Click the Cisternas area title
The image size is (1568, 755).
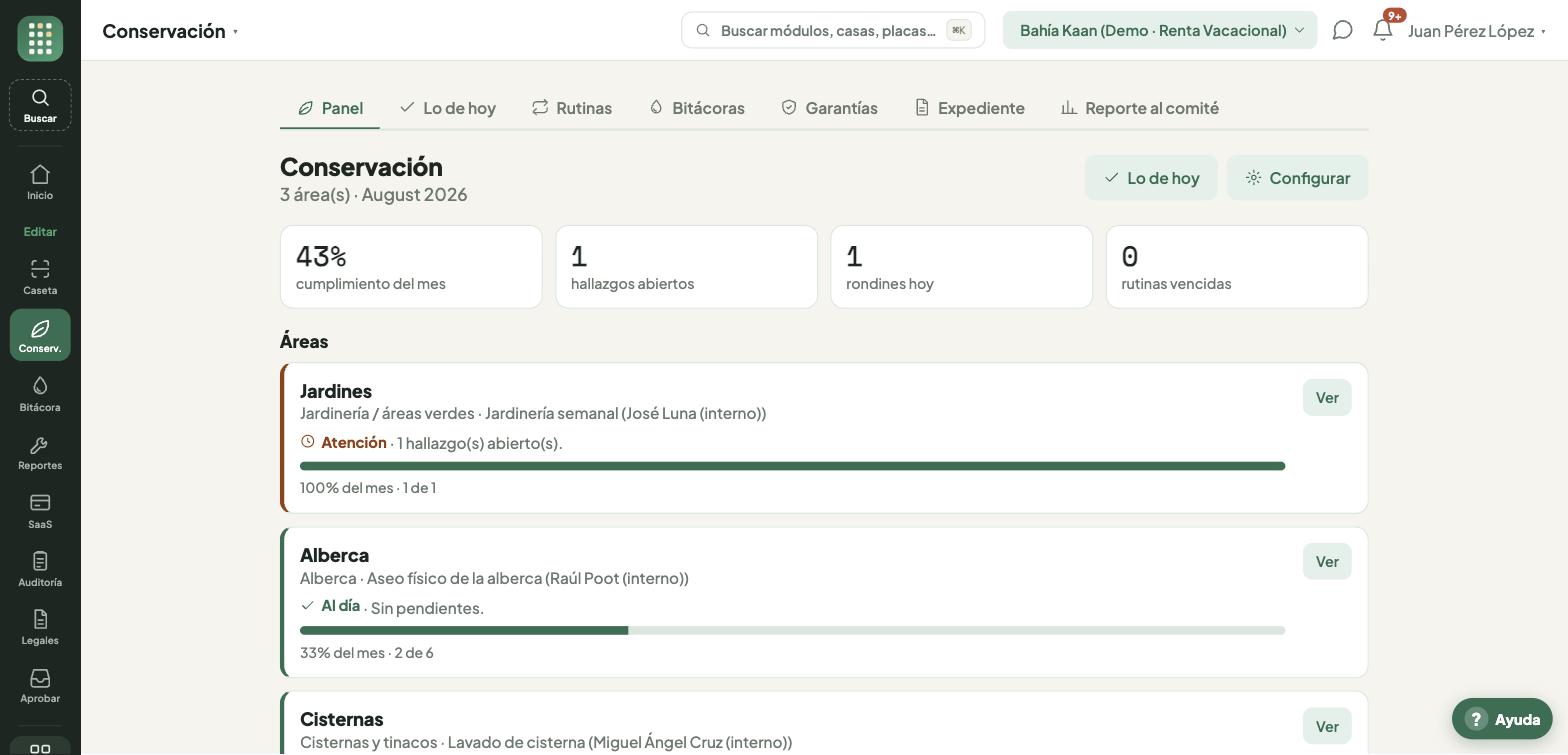coord(342,719)
